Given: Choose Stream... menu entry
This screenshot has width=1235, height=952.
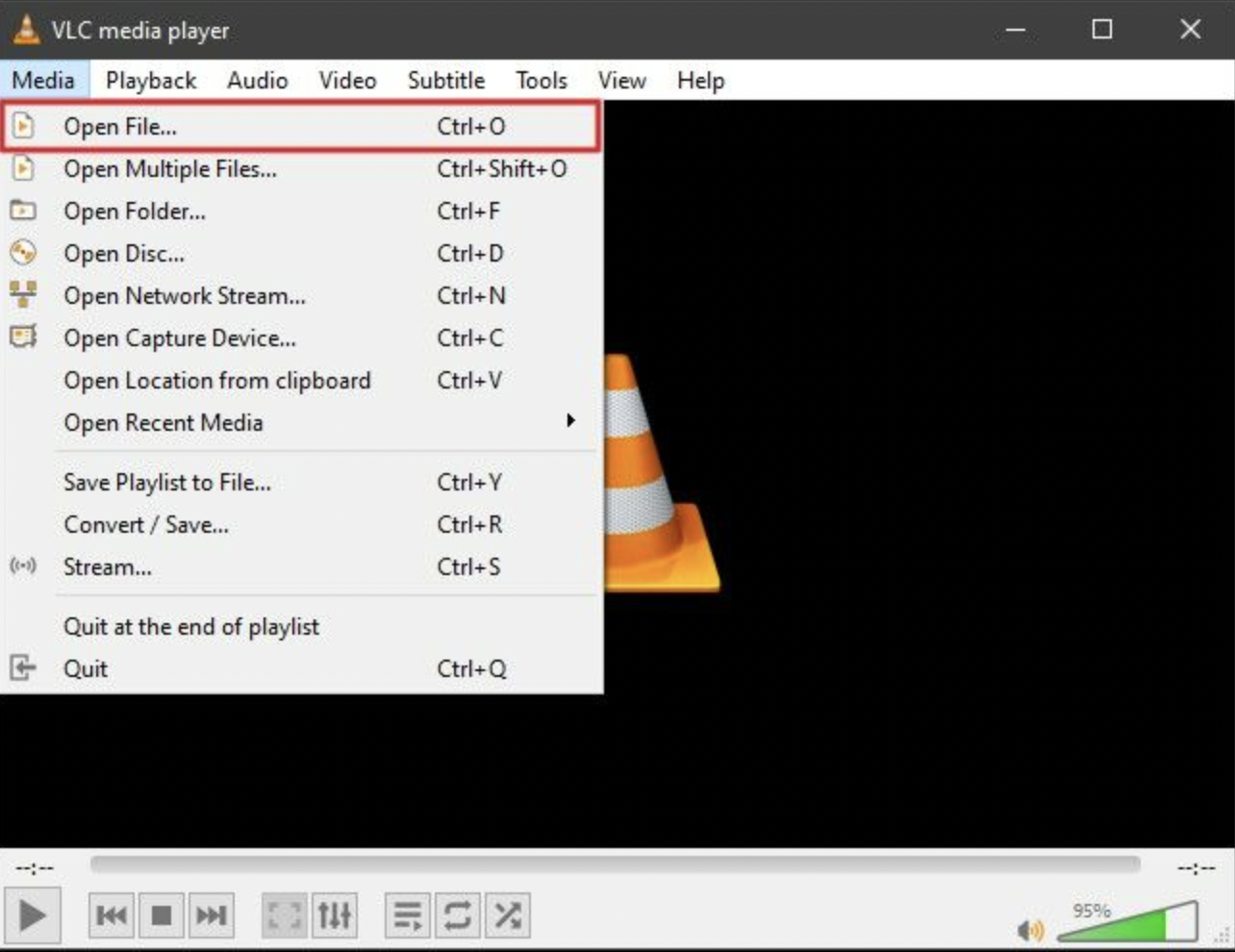Looking at the screenshot, I should pyautogui.click(x=301, y=566).
